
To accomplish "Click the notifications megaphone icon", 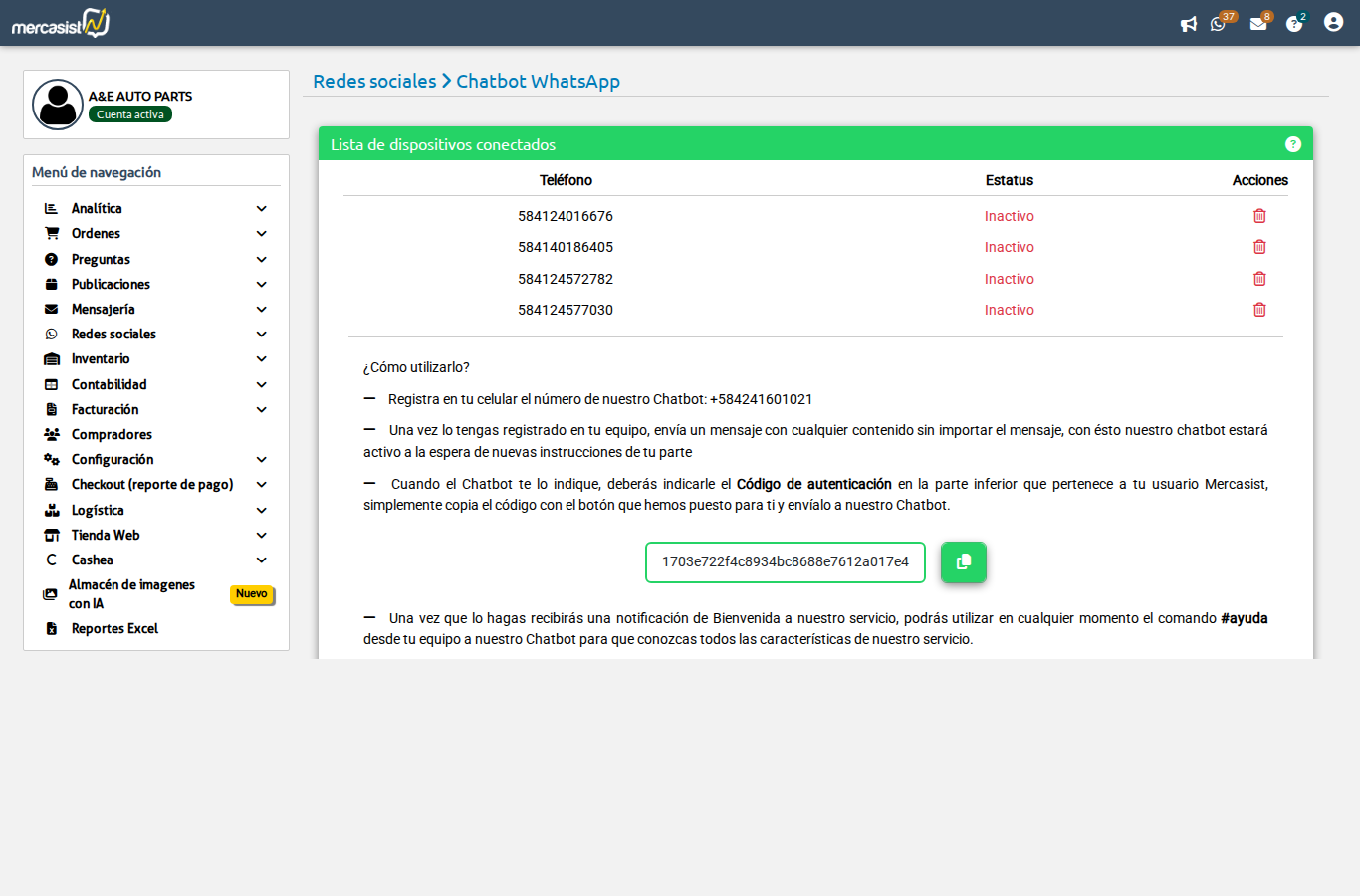I will [1189, 24].
